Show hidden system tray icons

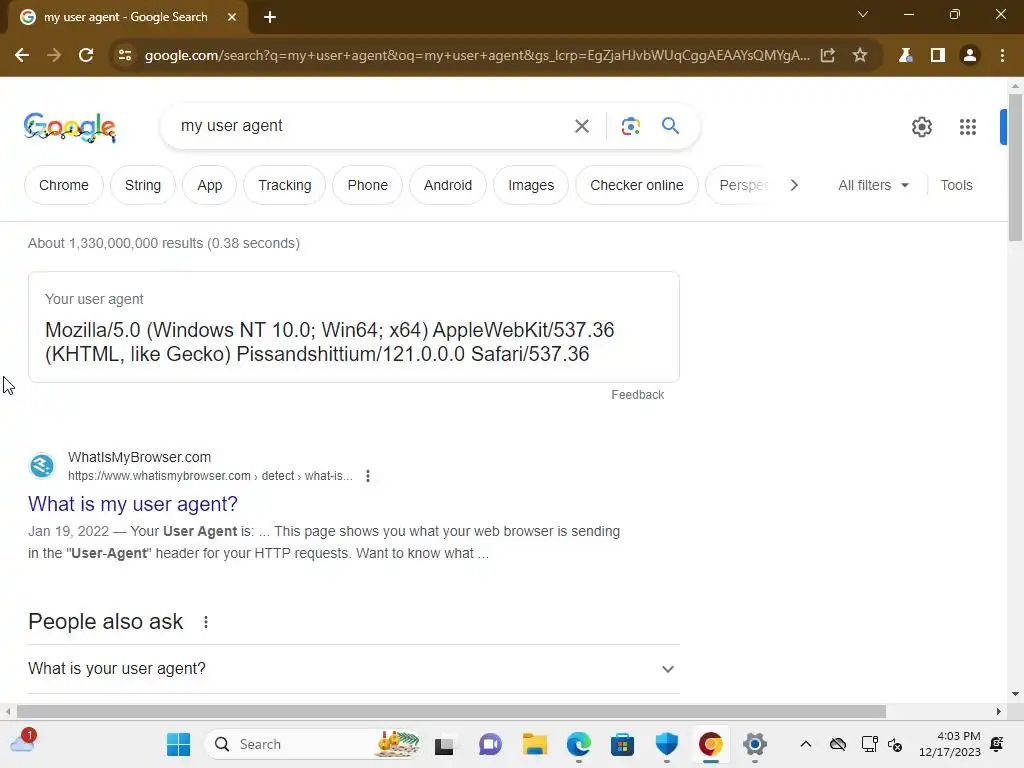click(806, 744)
